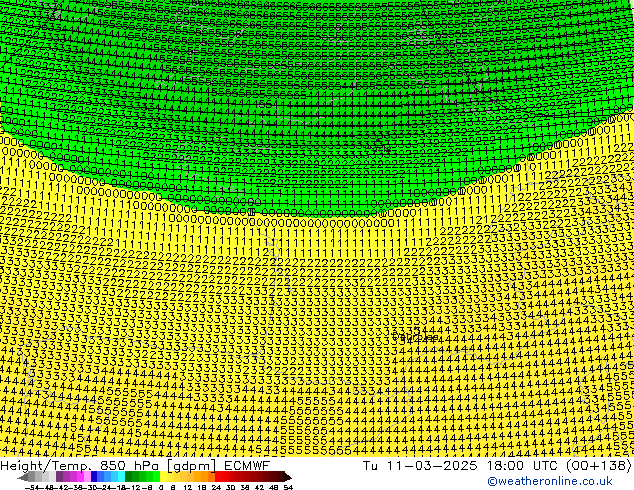Select the dark green legend swatch
The height and width of the screenshot is (490, 634).
129,476
